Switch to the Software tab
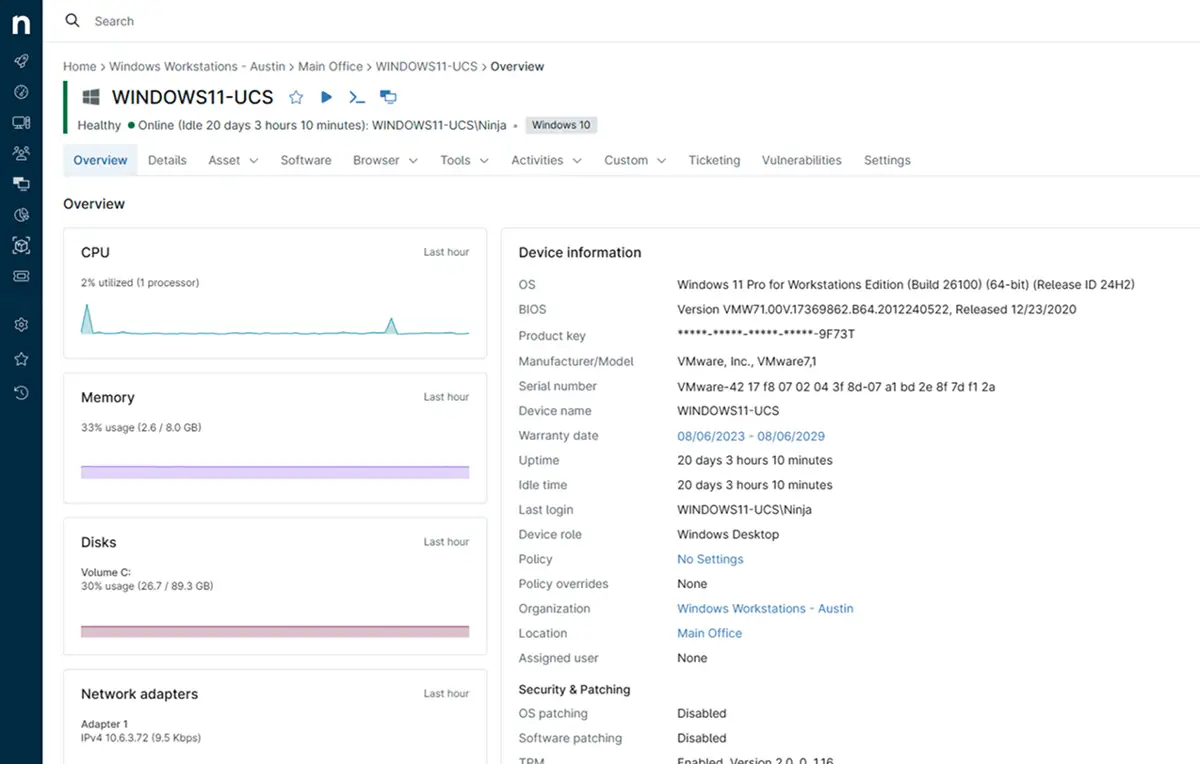This screenshot has width=1200, height=764. point(306,160)
